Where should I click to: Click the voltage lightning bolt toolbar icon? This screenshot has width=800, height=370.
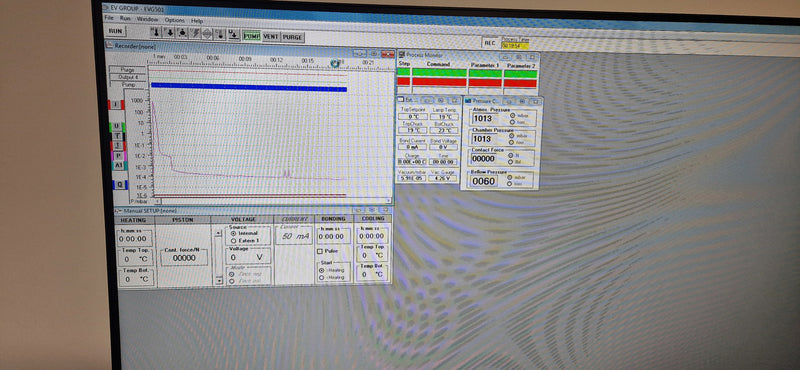point(195,33)
